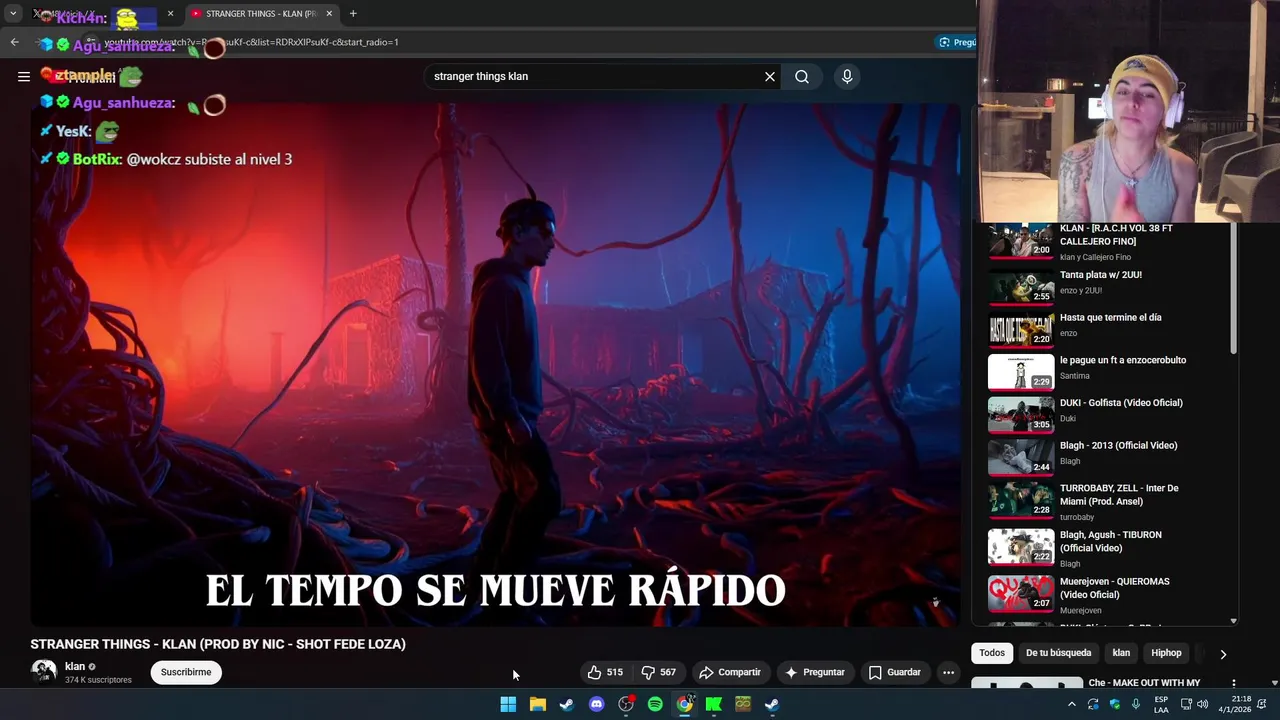Switch to Chrome in the taskbar

pos(684,704)
